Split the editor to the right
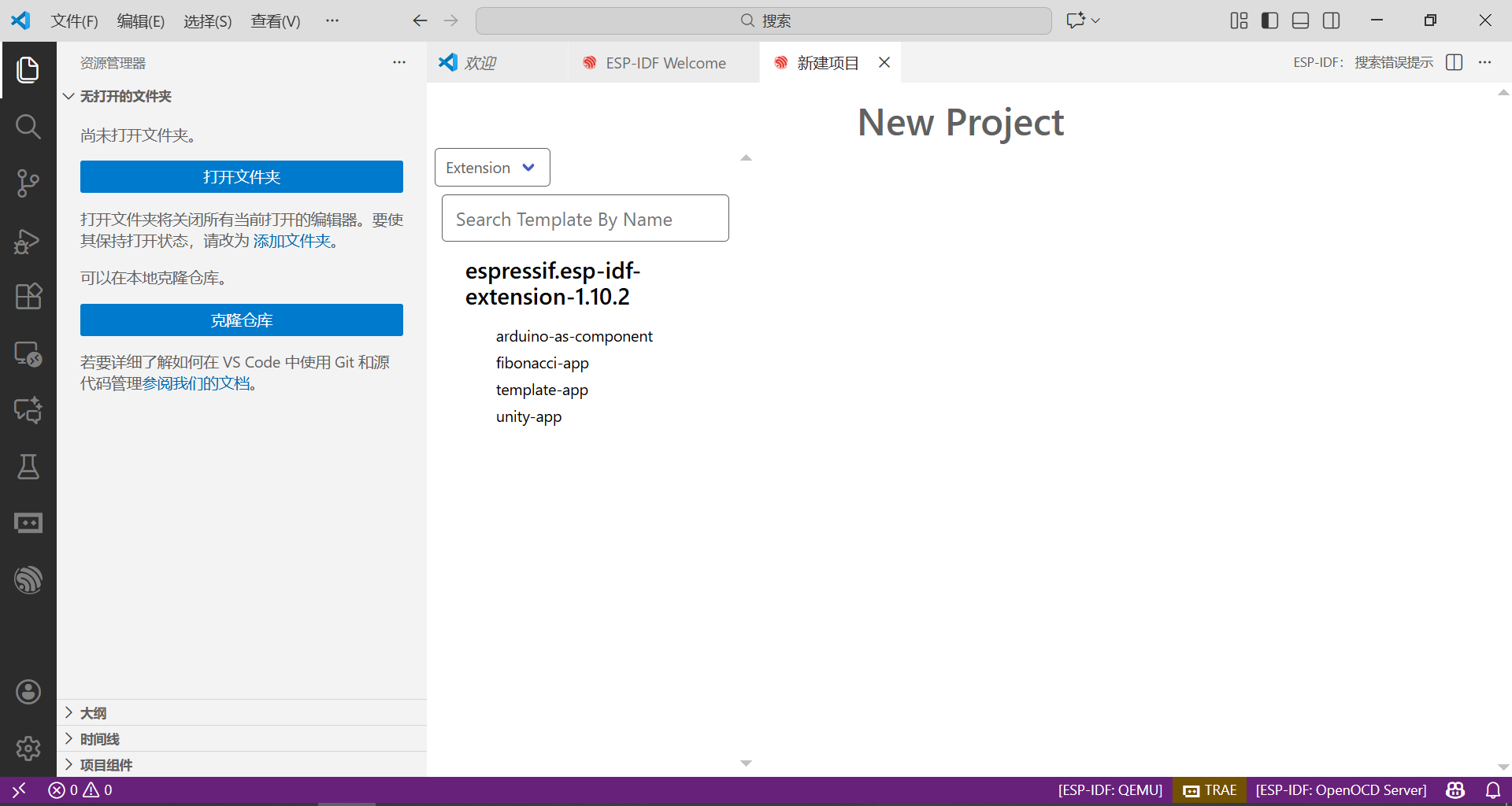Screen dimensions: 1512x806 coord(1455,62)
